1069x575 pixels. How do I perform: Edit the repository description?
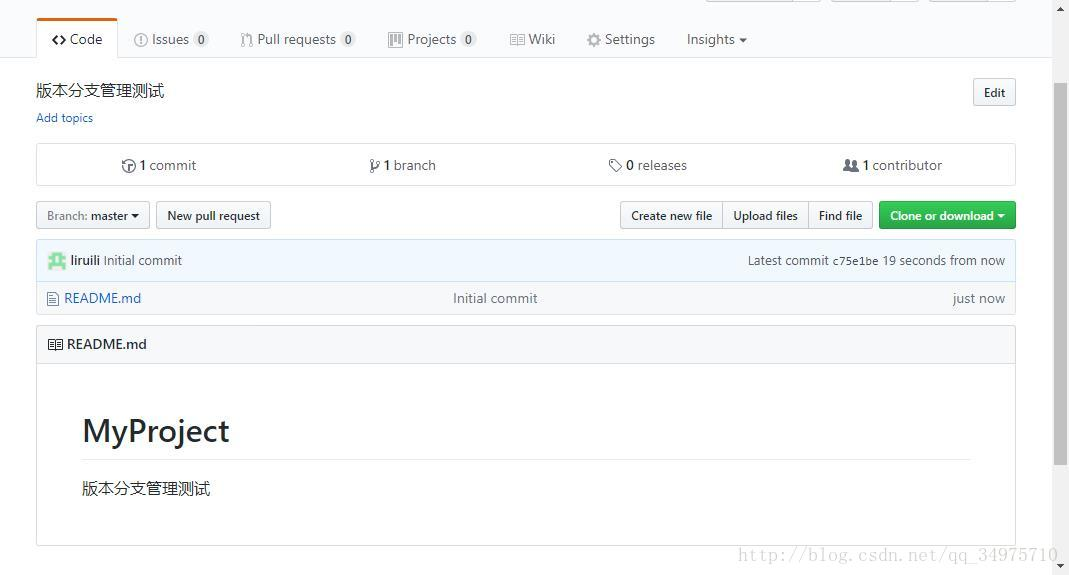994,93
